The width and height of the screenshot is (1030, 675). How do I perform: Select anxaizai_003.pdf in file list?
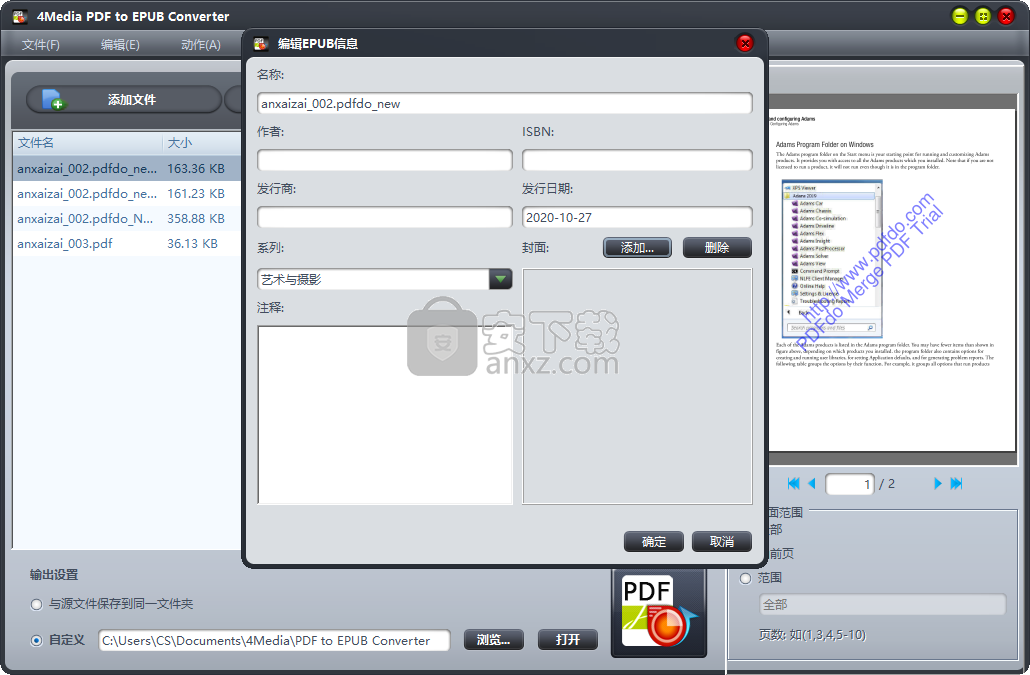tap(127, 244)
